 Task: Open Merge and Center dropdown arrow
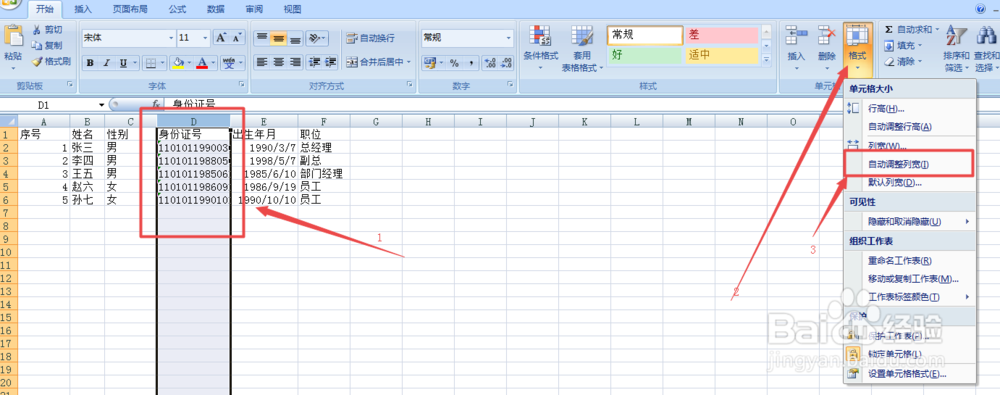[x=408, y=63]
